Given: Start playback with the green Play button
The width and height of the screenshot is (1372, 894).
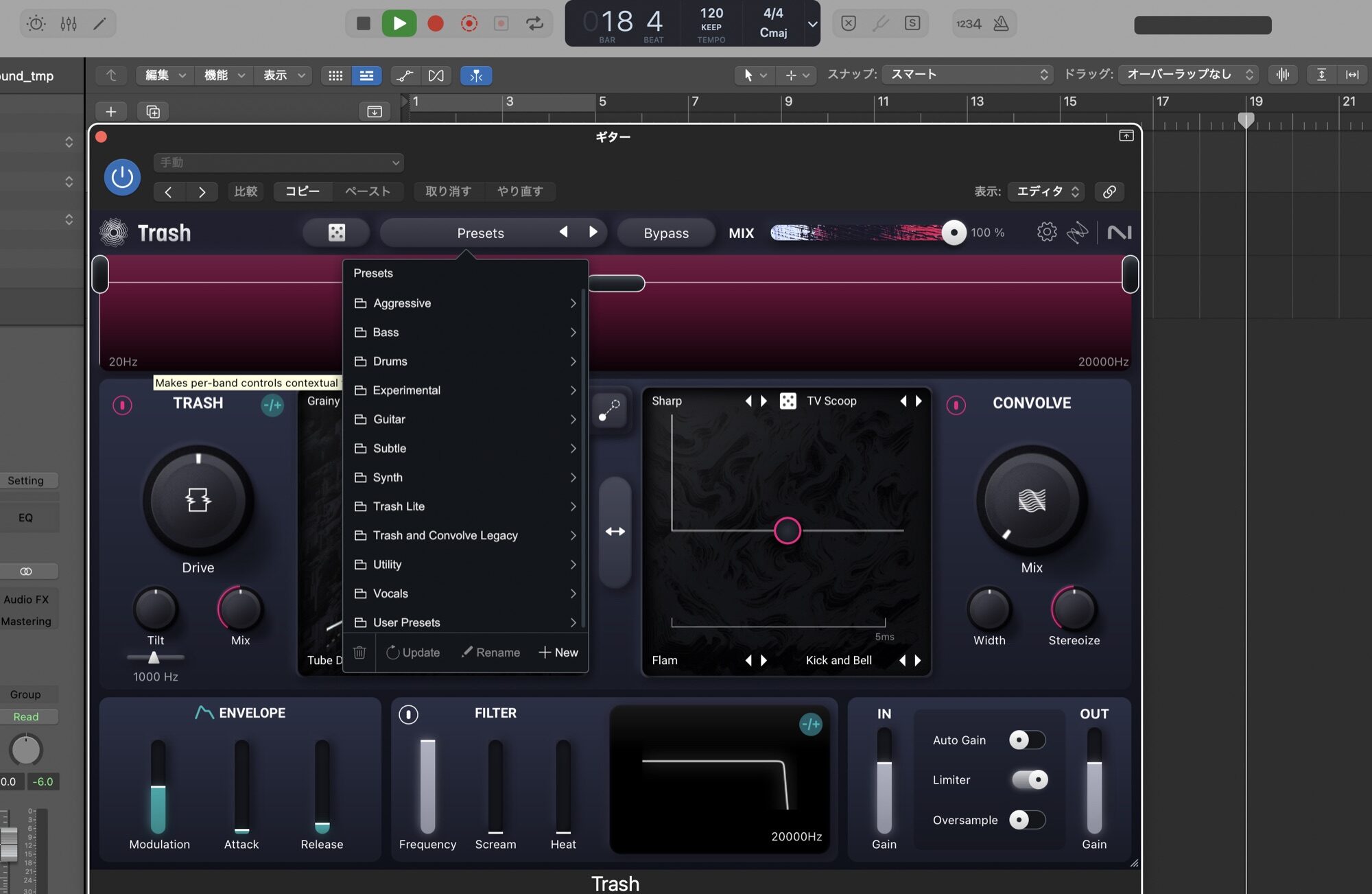Looking at the screenshot, I should tap(399, 23).
